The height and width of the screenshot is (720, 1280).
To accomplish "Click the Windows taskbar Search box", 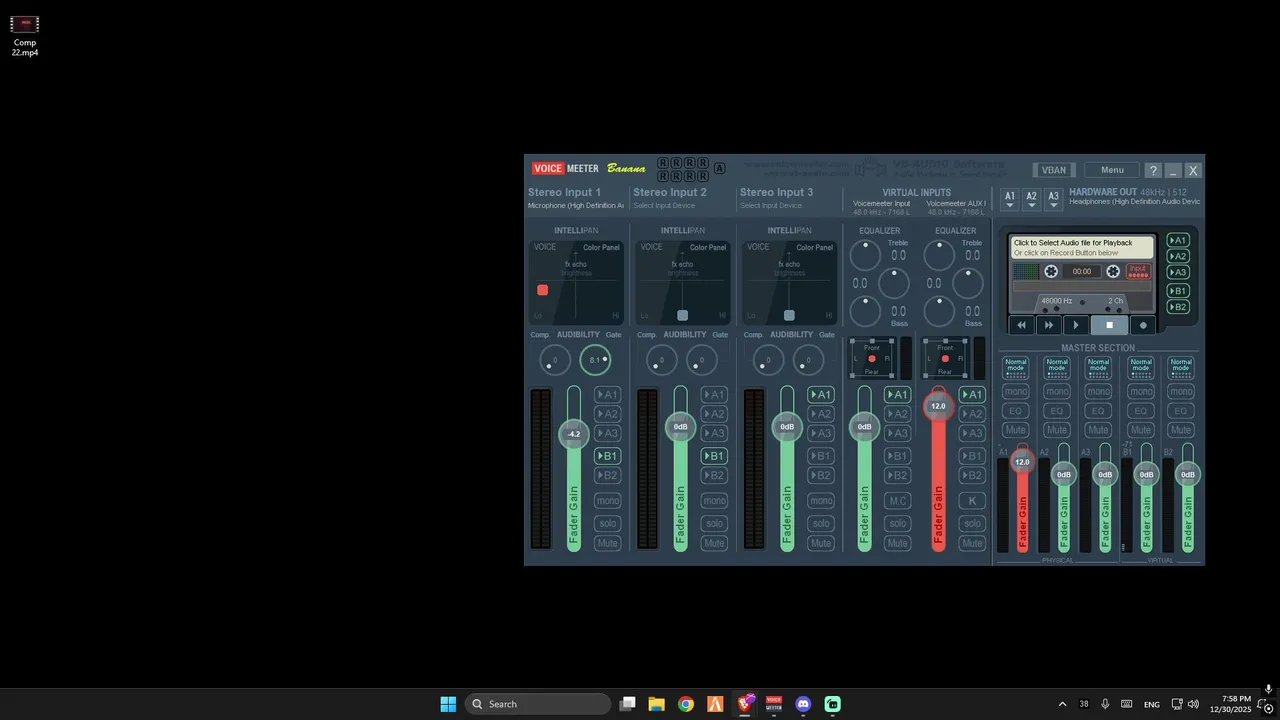I will pos(538,704).
